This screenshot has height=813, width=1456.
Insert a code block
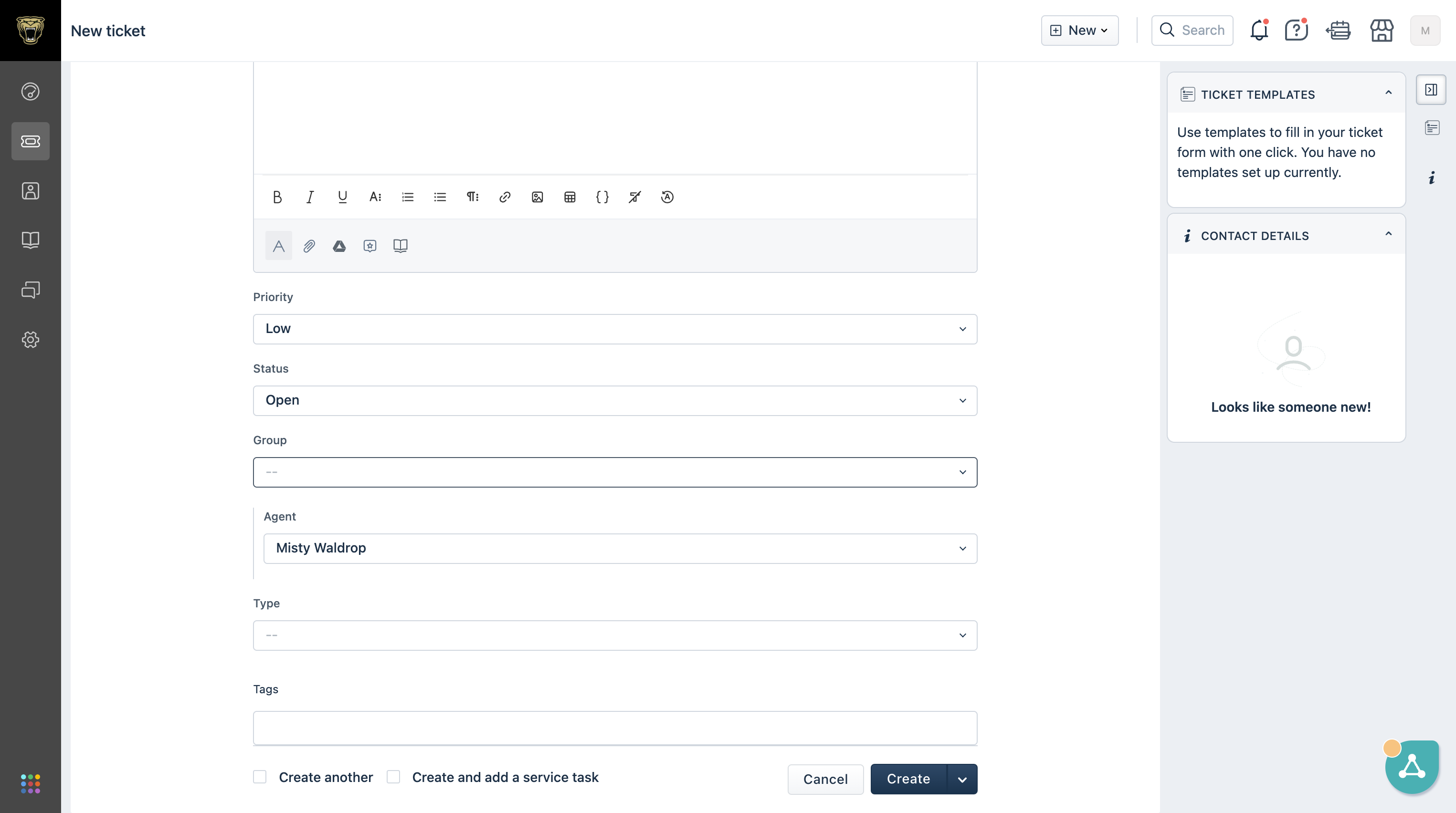602,197
